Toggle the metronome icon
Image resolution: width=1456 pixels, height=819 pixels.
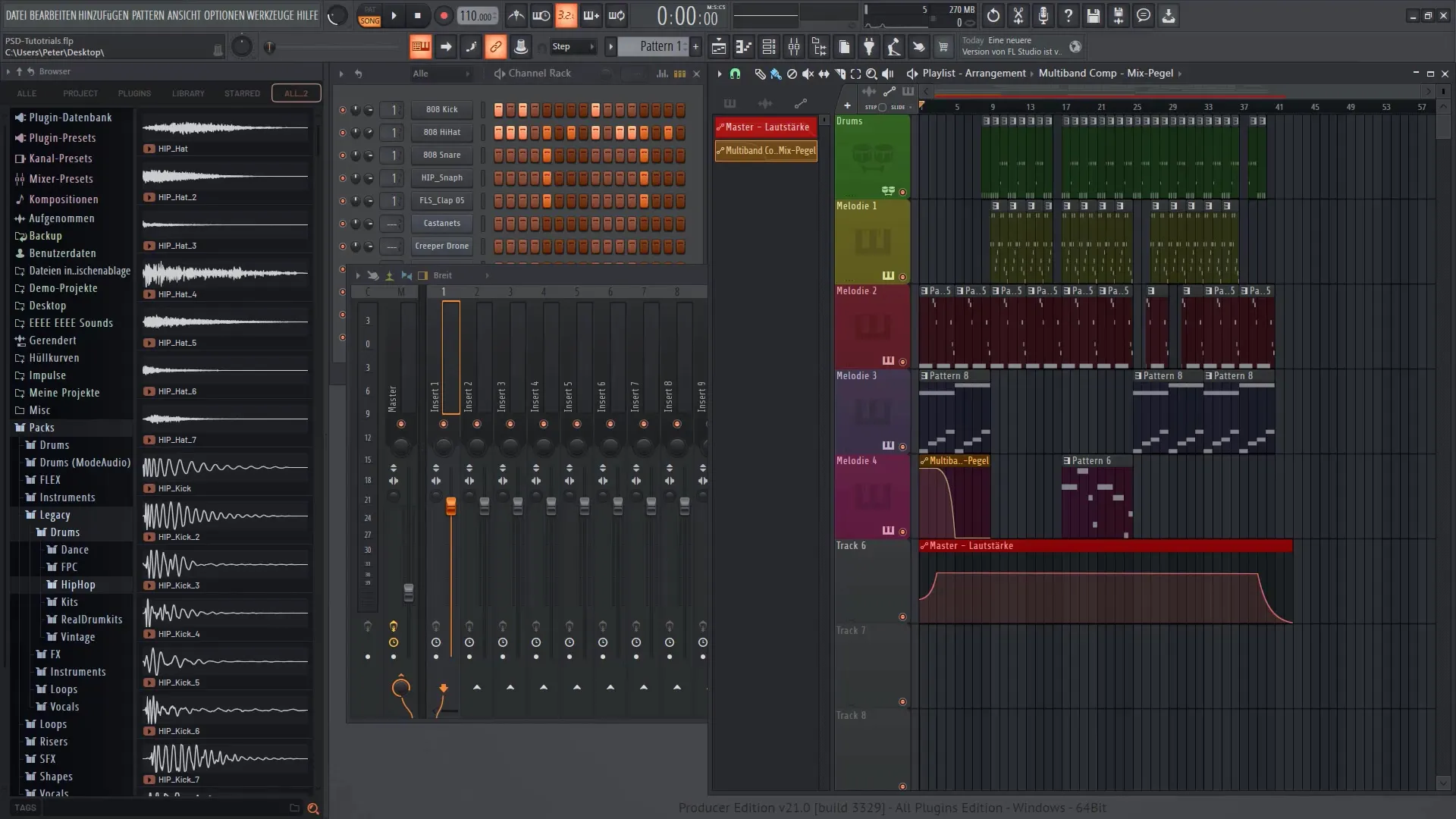point(516,15)
